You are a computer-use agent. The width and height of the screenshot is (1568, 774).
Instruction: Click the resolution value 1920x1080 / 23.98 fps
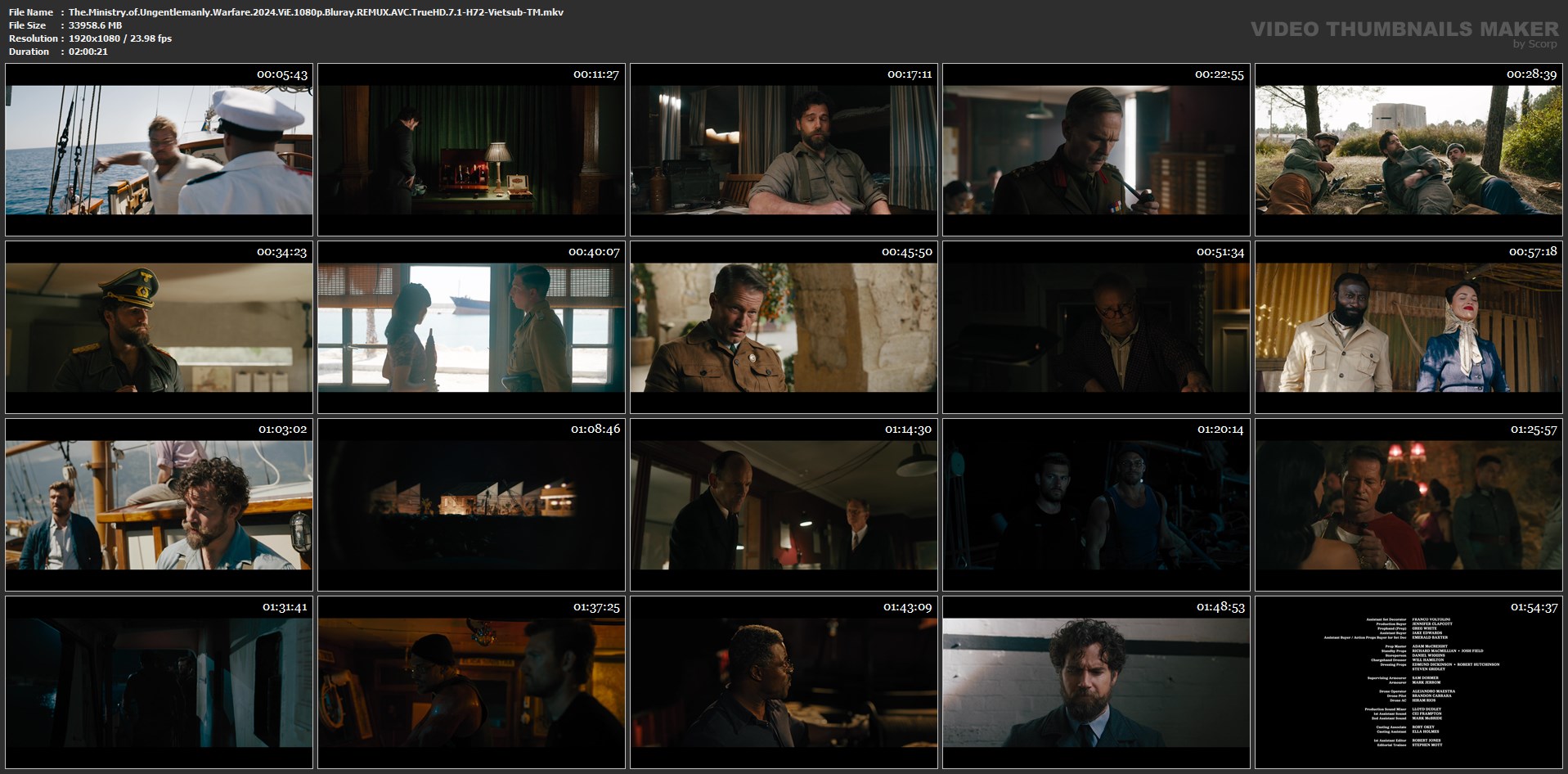click(120, 38)
